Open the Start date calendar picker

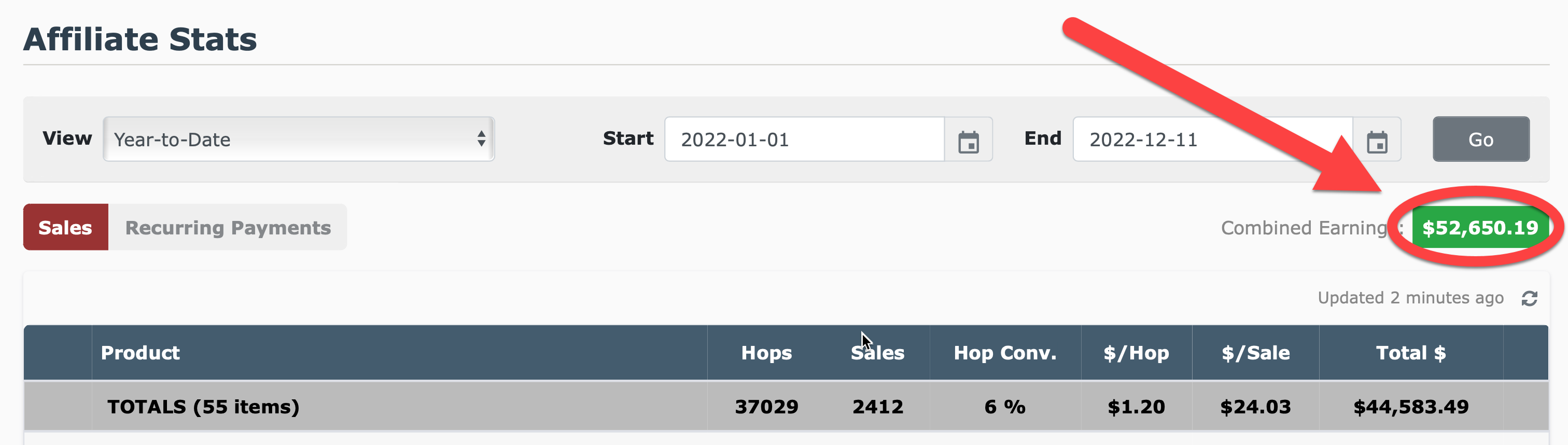tap(969, 140)
